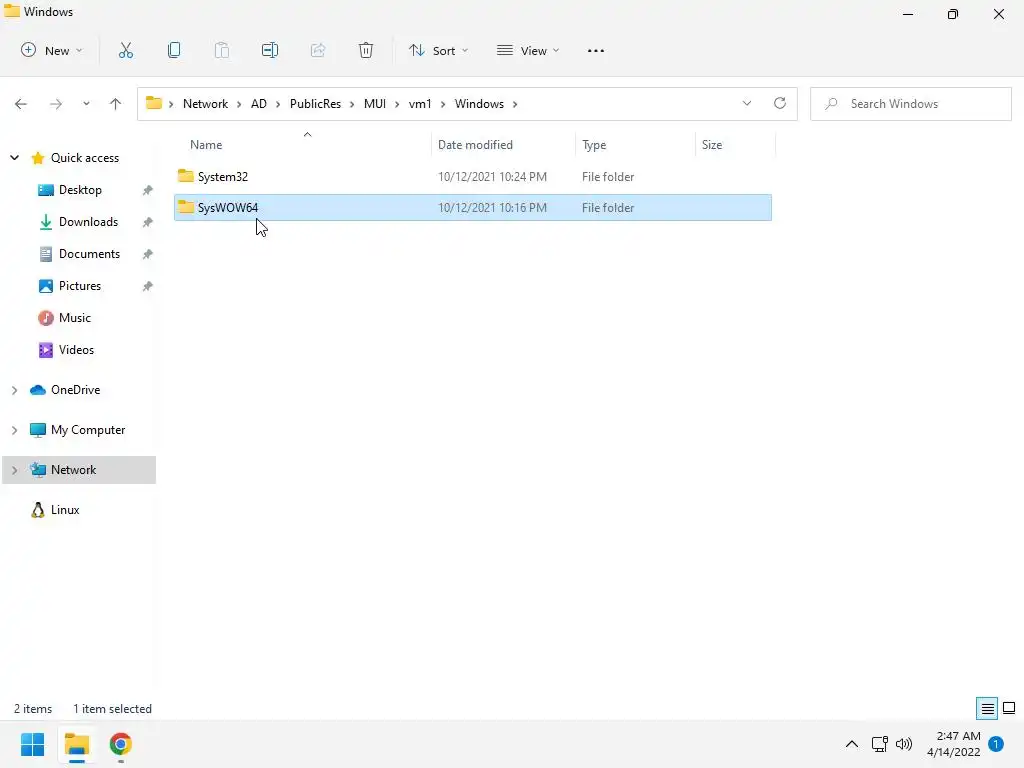1024x768 pixels.
Task: Select Network in the sidebar
Action: pyautogui.click(x=73, y=470)
